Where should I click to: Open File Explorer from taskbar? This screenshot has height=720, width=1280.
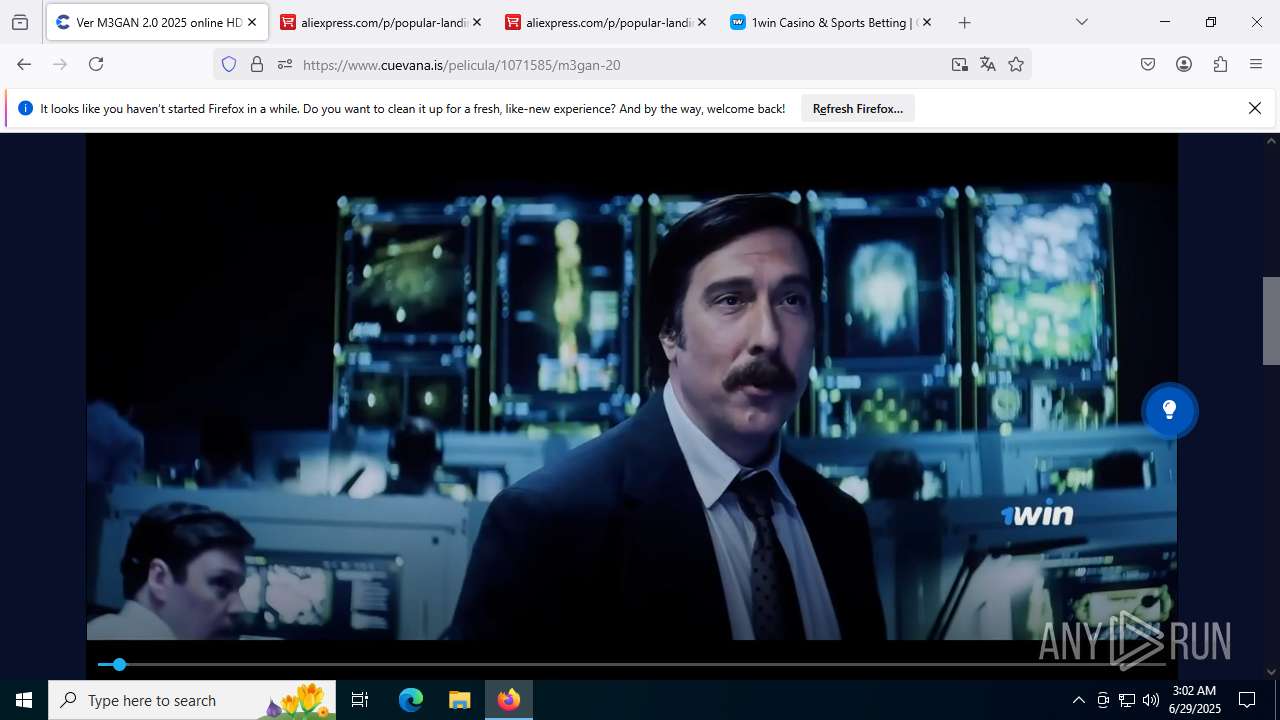pos(459,700)
